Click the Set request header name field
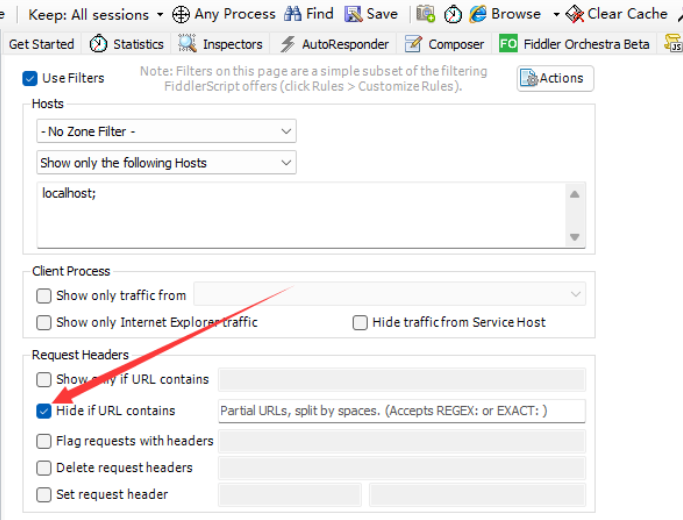This screenshot has width=683, height=520. tap(290, 495)
